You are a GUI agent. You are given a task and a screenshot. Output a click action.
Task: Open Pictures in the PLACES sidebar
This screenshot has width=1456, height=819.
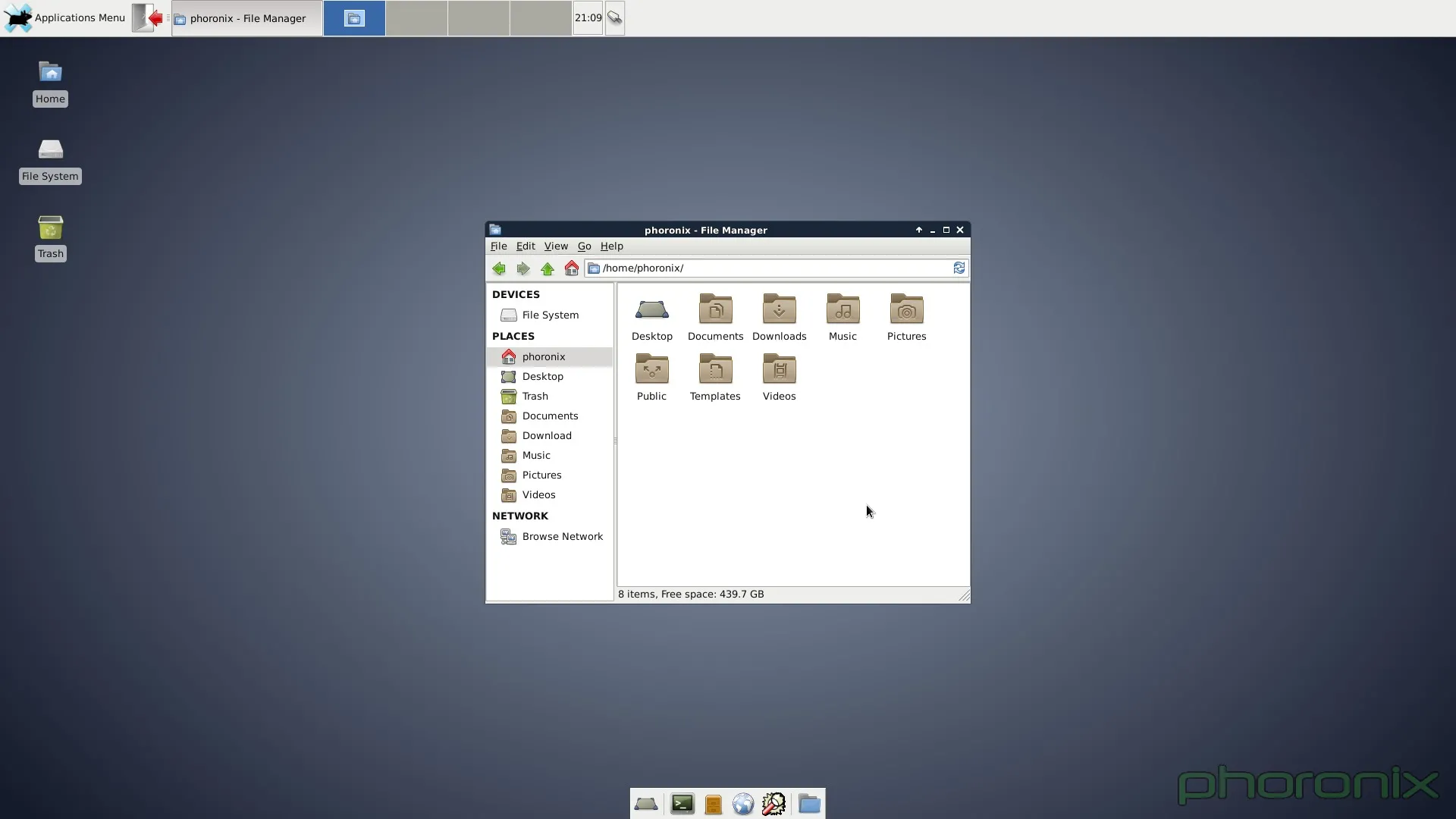coord(549,475)
